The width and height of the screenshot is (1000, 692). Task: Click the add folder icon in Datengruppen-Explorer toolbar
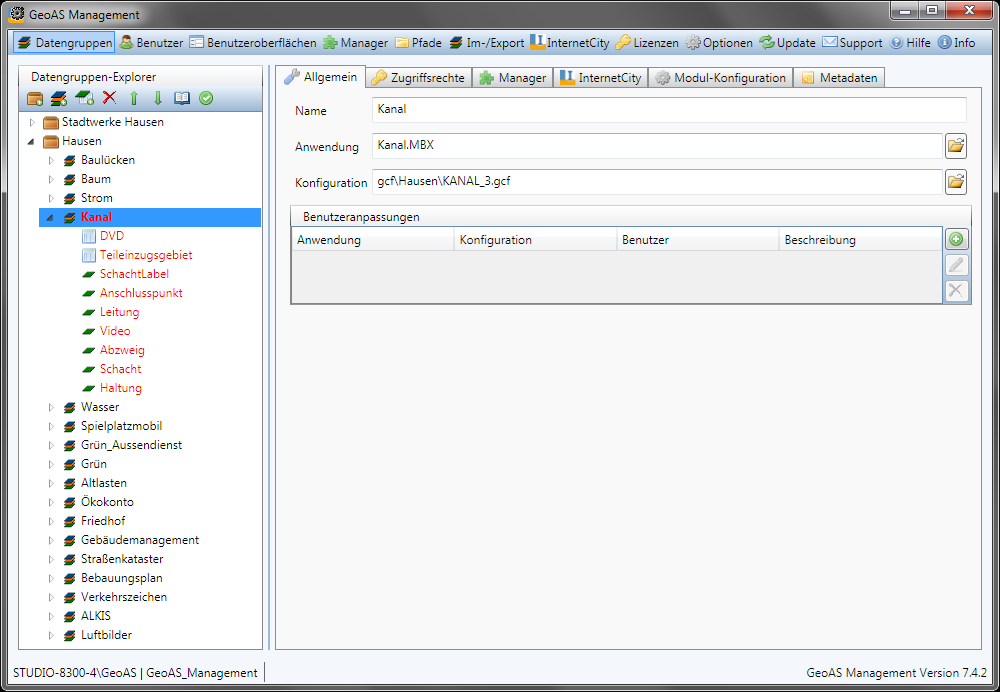point(35,98)
